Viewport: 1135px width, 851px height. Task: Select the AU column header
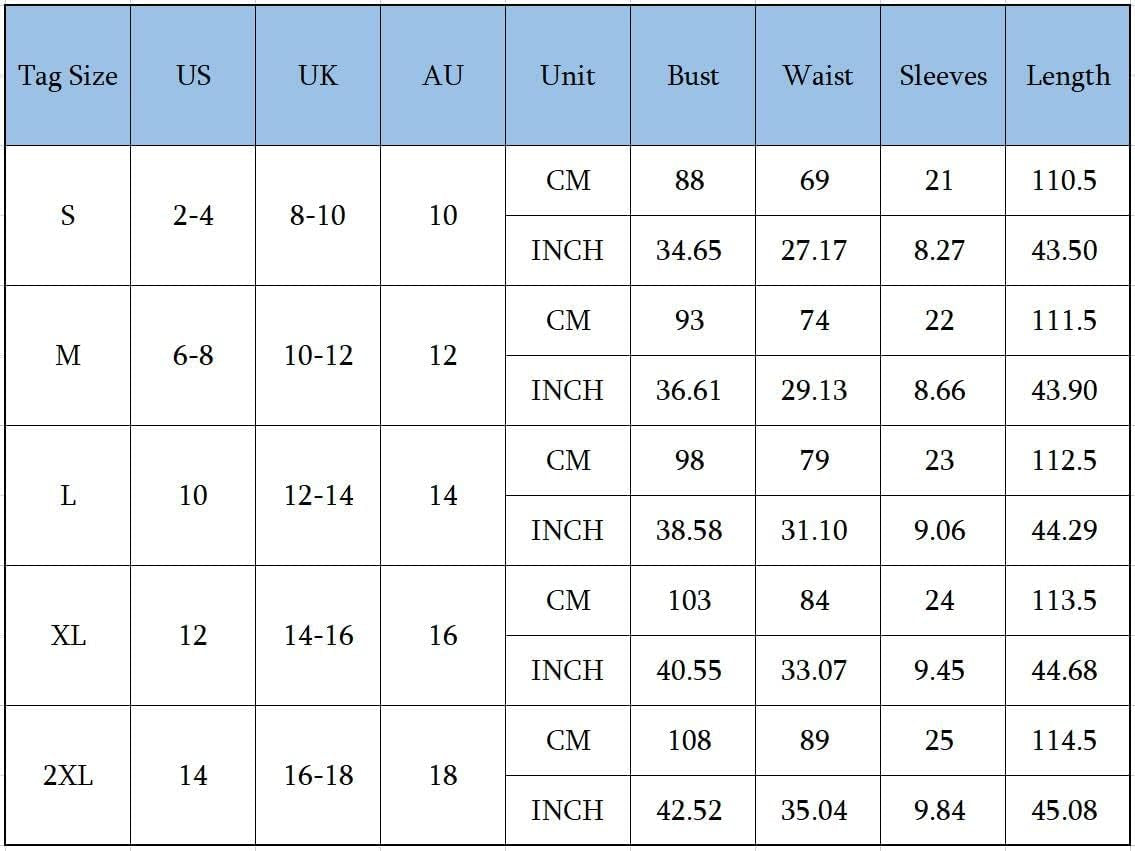point(442,76)
